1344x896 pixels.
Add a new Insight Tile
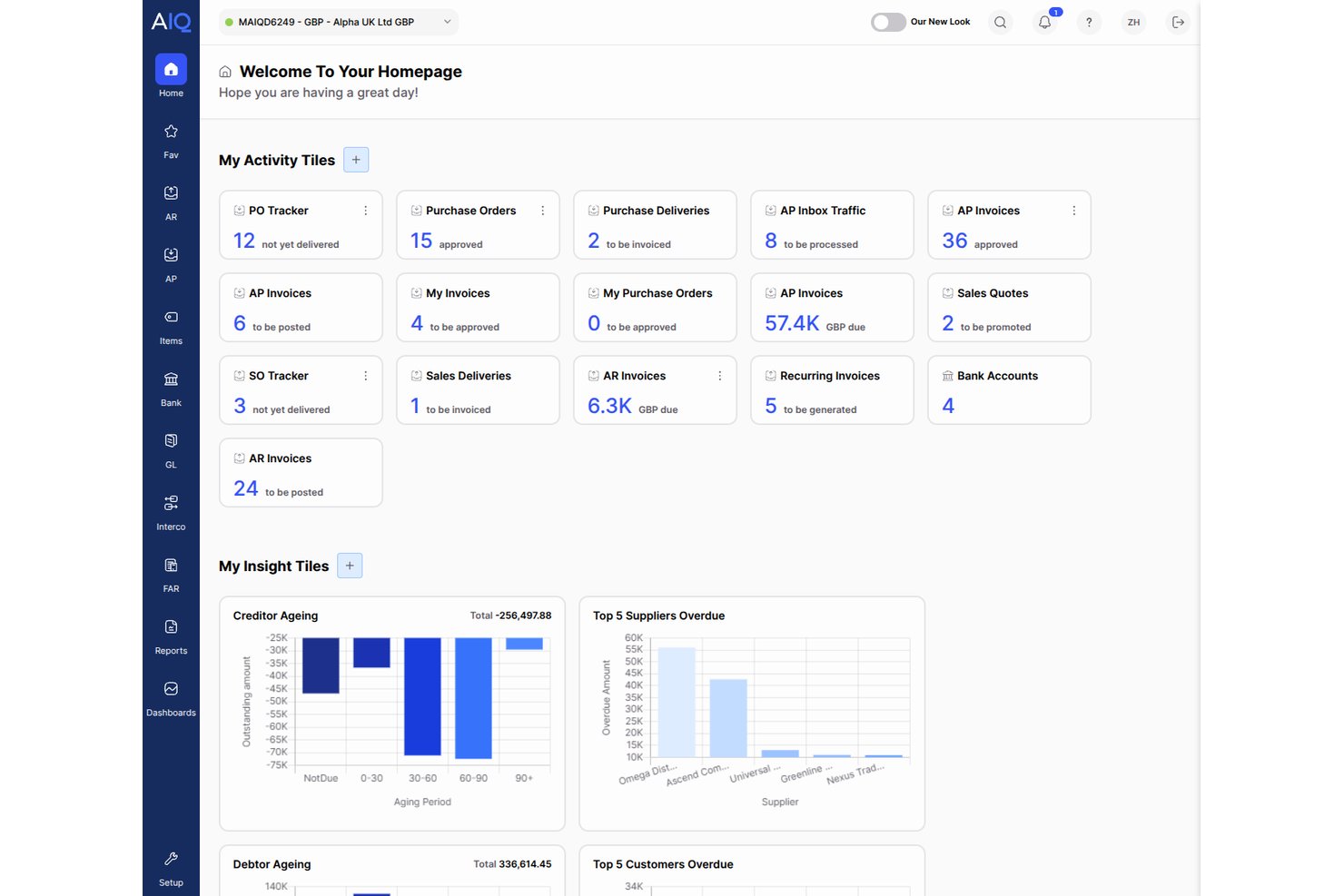[x=350, y=566]
